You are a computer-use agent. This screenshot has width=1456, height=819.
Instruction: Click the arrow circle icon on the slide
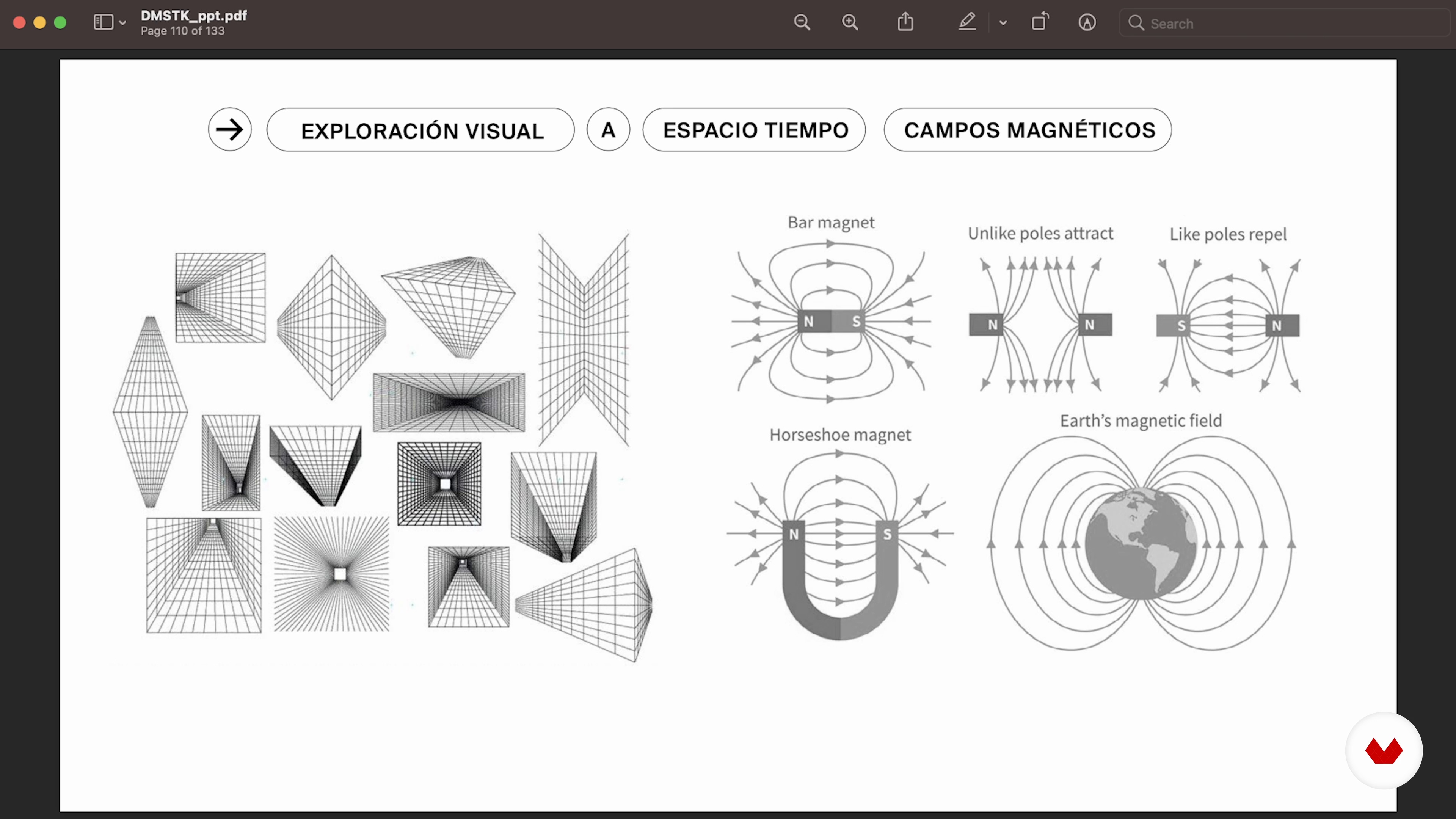[x=229, y=129]
